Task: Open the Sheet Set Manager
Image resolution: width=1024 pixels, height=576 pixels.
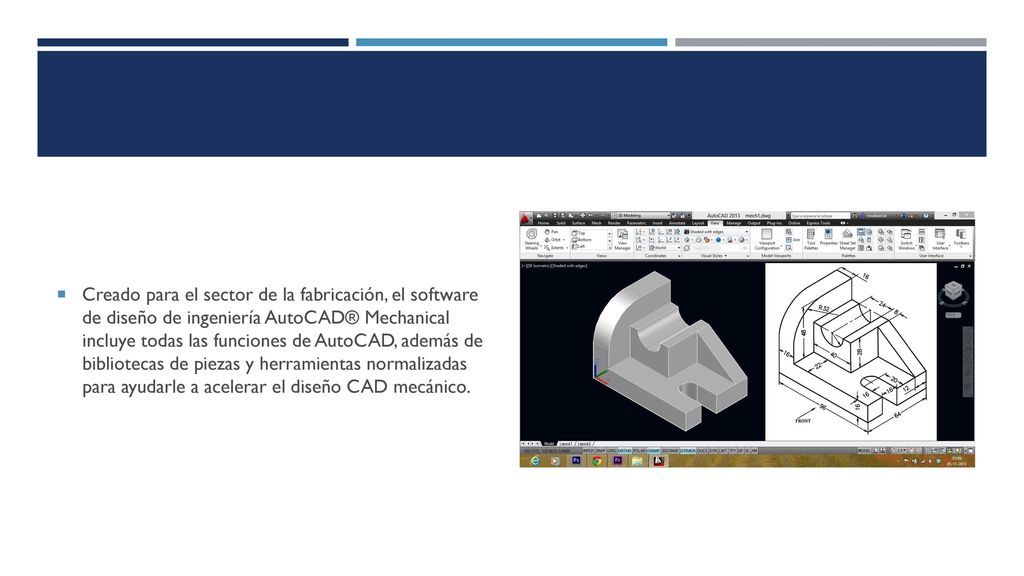Action: click(x=847, y=239)
